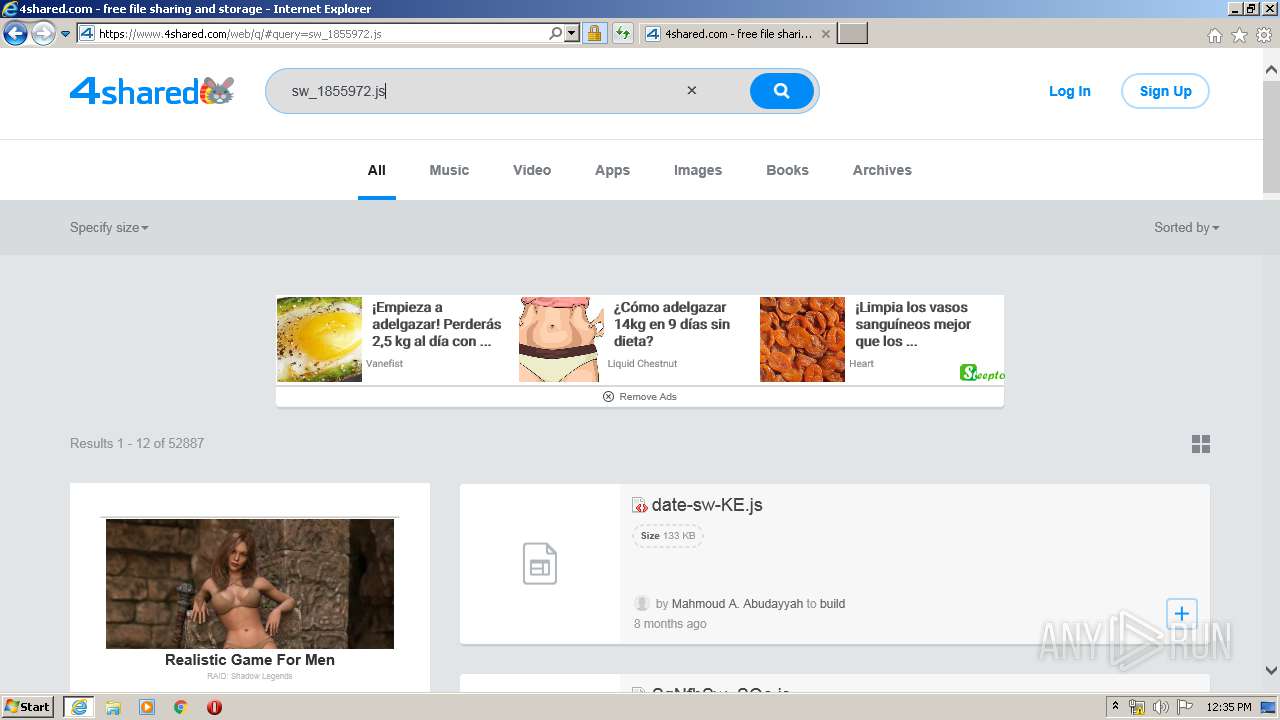The height and width of the screenshot is (720, 1280).
Task: Click the Log In link
Action: [1069, 91]
